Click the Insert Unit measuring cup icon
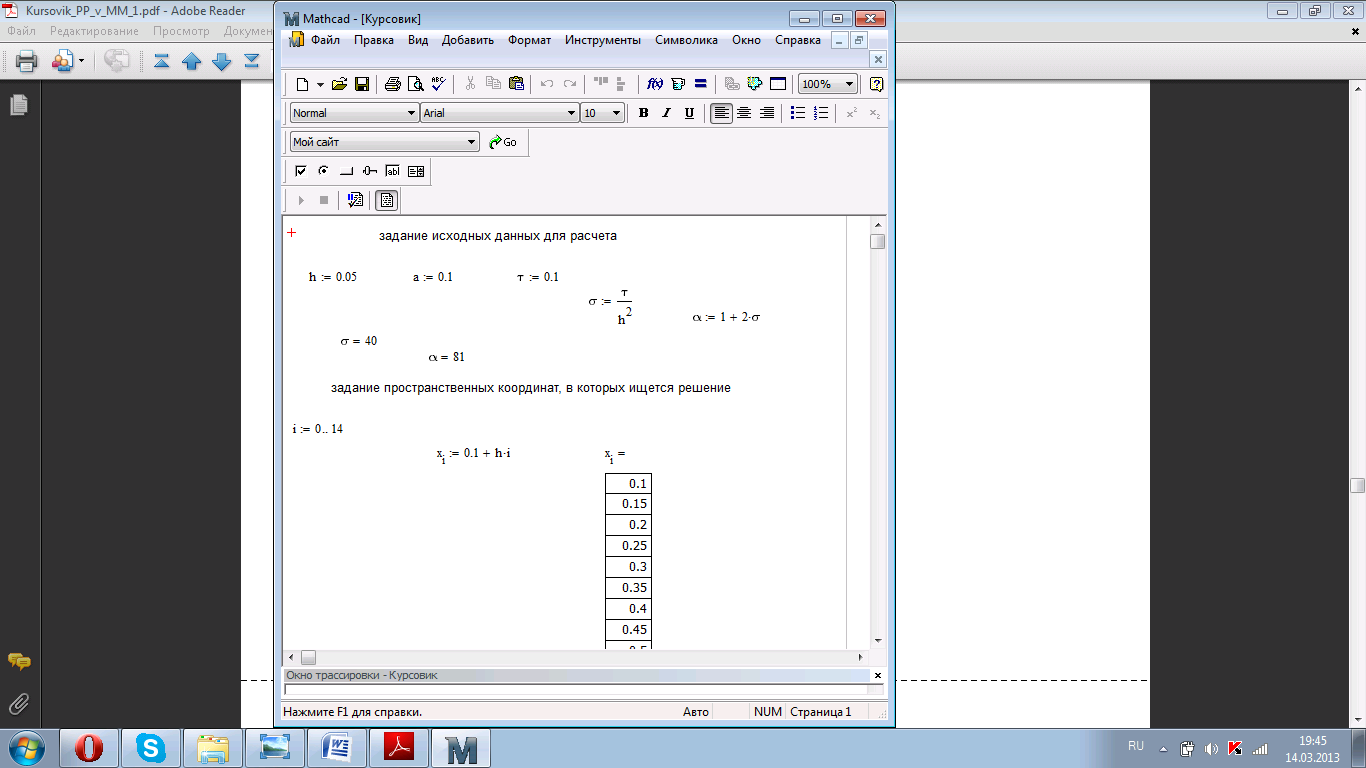1366x768 pixels. pos(678,84)
